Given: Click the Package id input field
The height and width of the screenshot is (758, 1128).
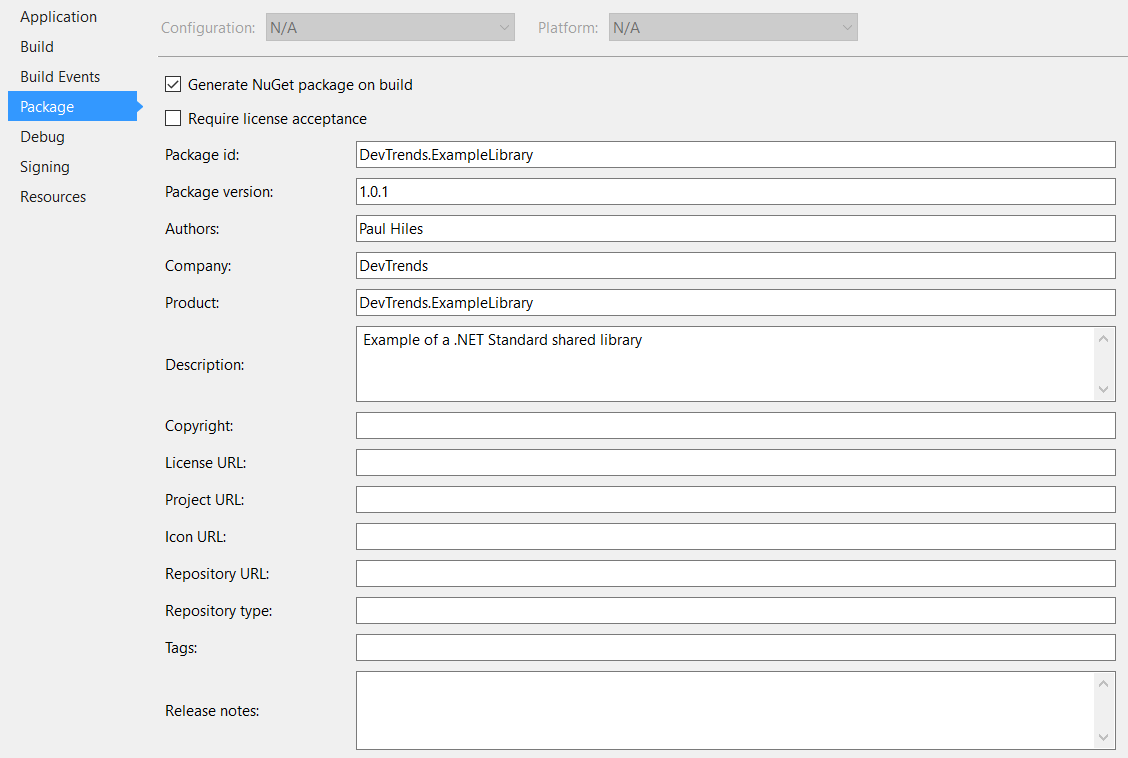Looking at the screenshot, I should point(735,155).
